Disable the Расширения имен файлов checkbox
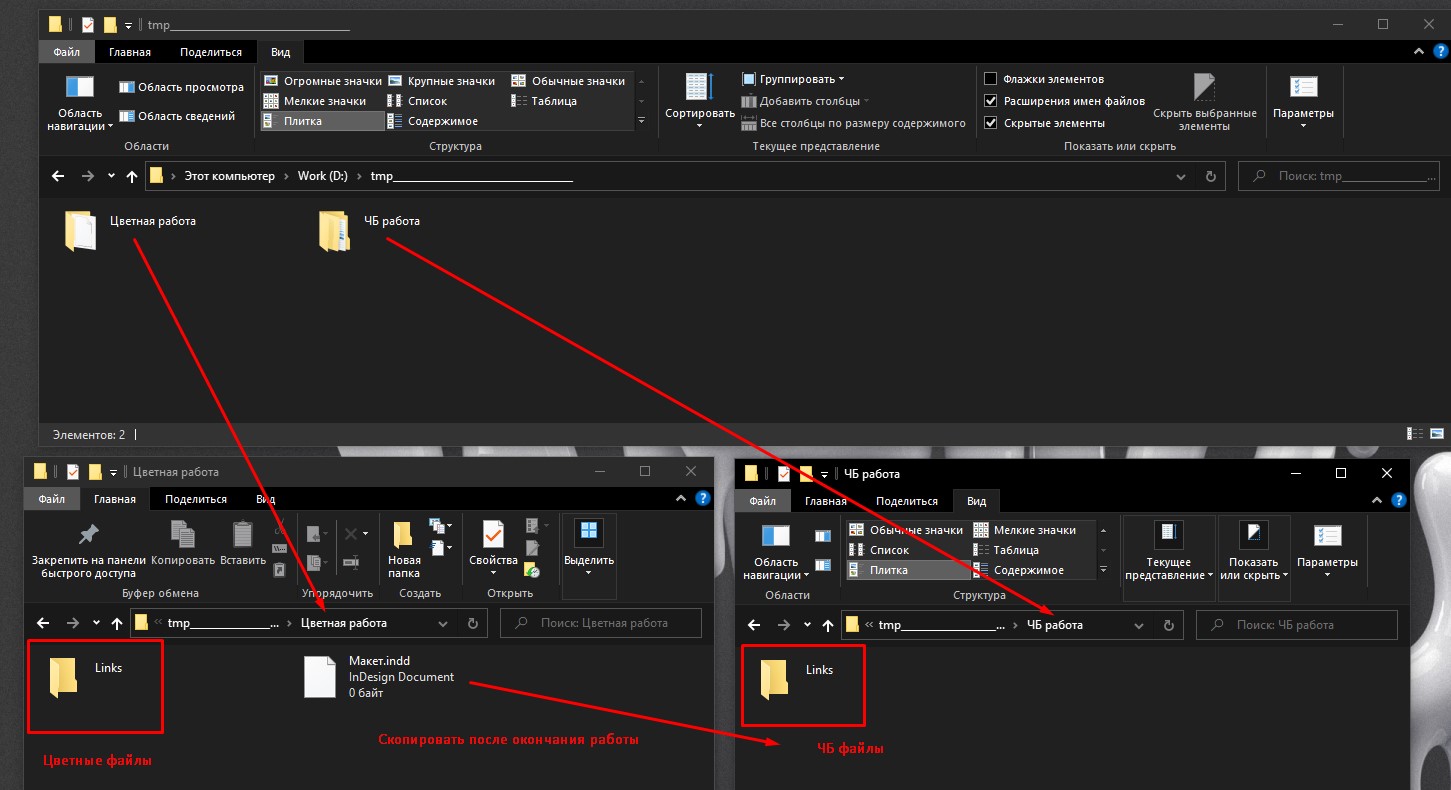 (x=990, y=100)
